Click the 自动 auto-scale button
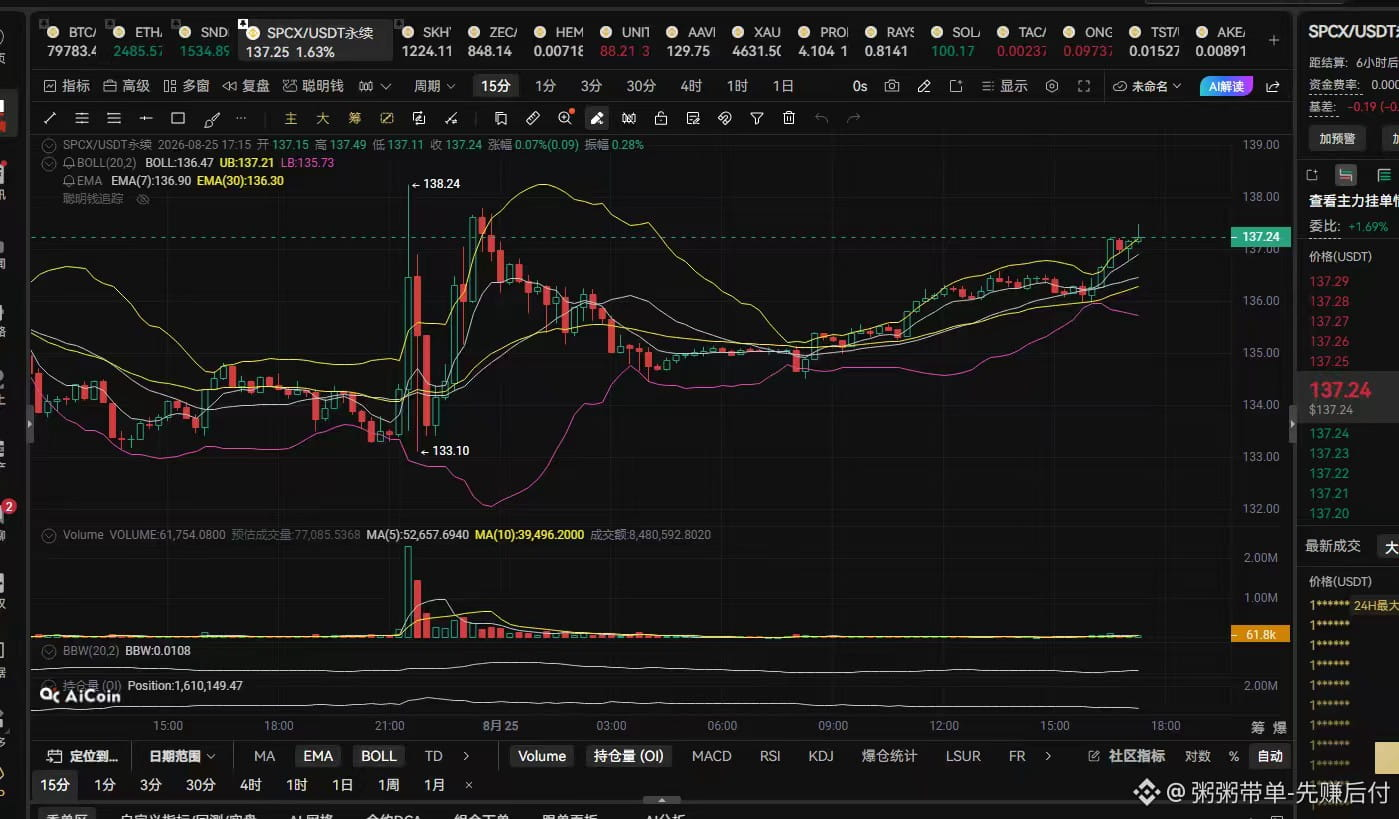Screen dimensions: 1399x819 pos(1269,756)
